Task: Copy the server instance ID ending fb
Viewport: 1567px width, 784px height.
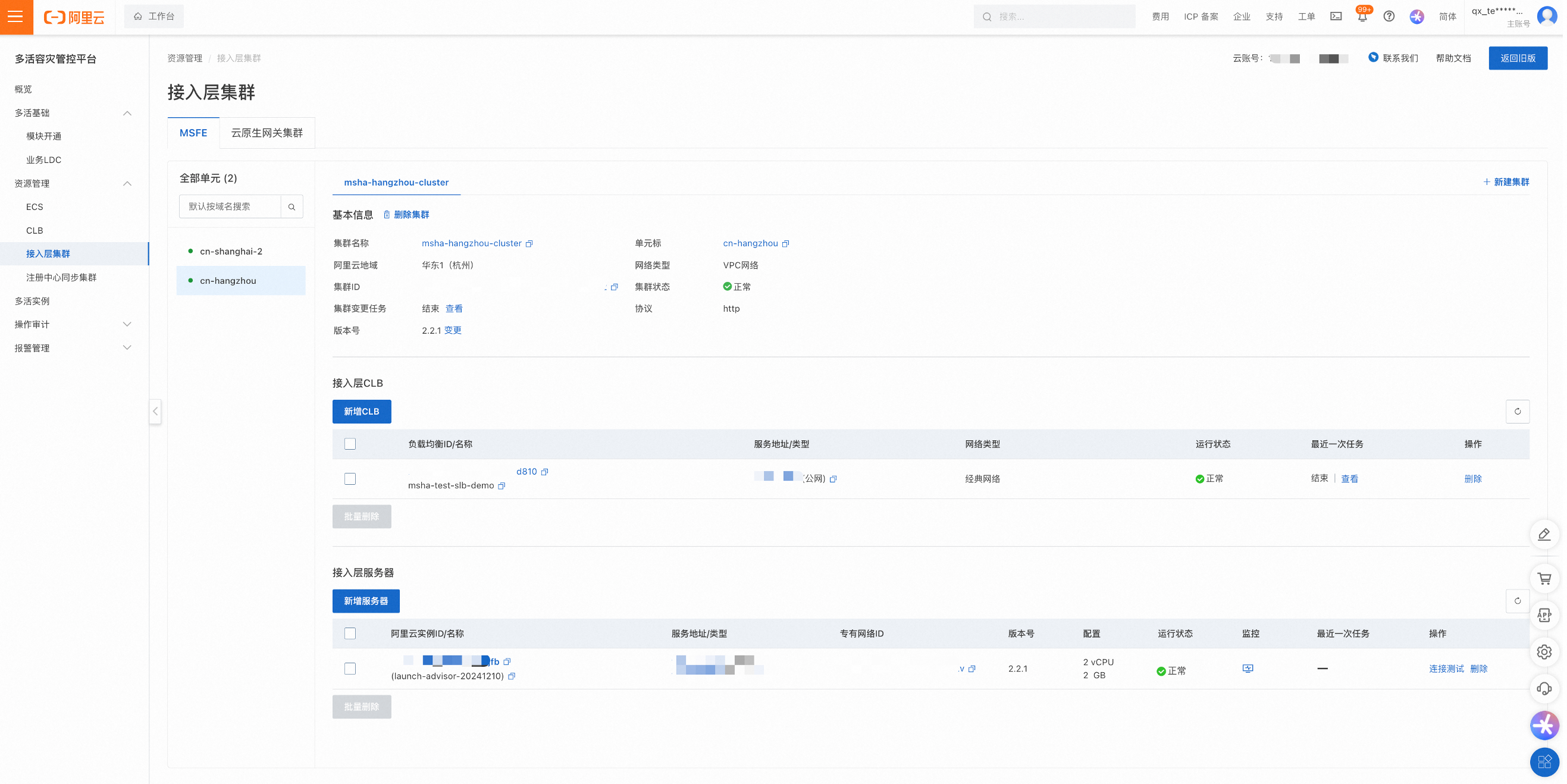Action: [508, 663]
